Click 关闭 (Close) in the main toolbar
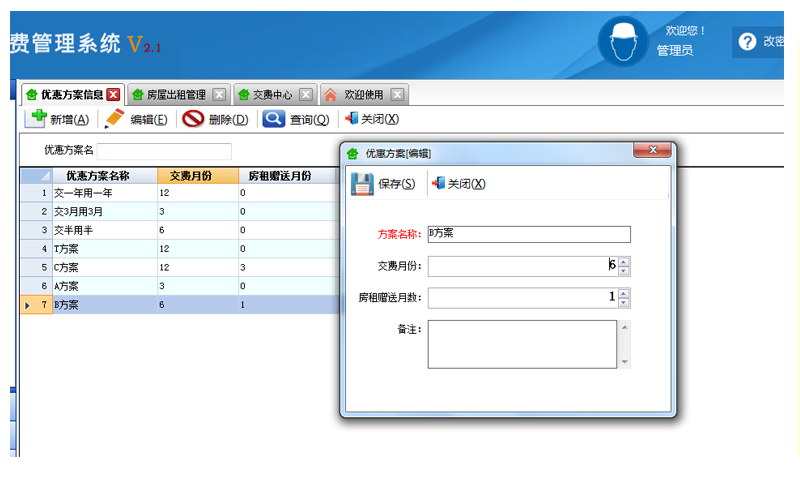800x500 pixels. 351,119
